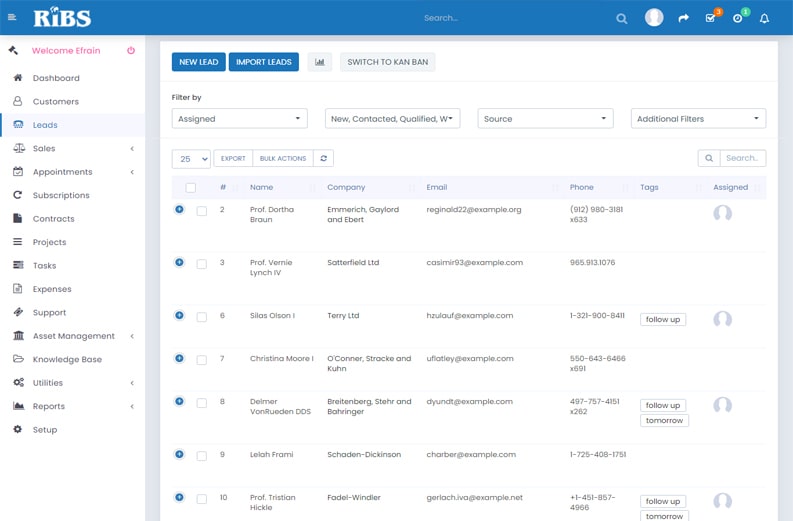Click the table search input field
793x521 pixels.
pos(743,158)
